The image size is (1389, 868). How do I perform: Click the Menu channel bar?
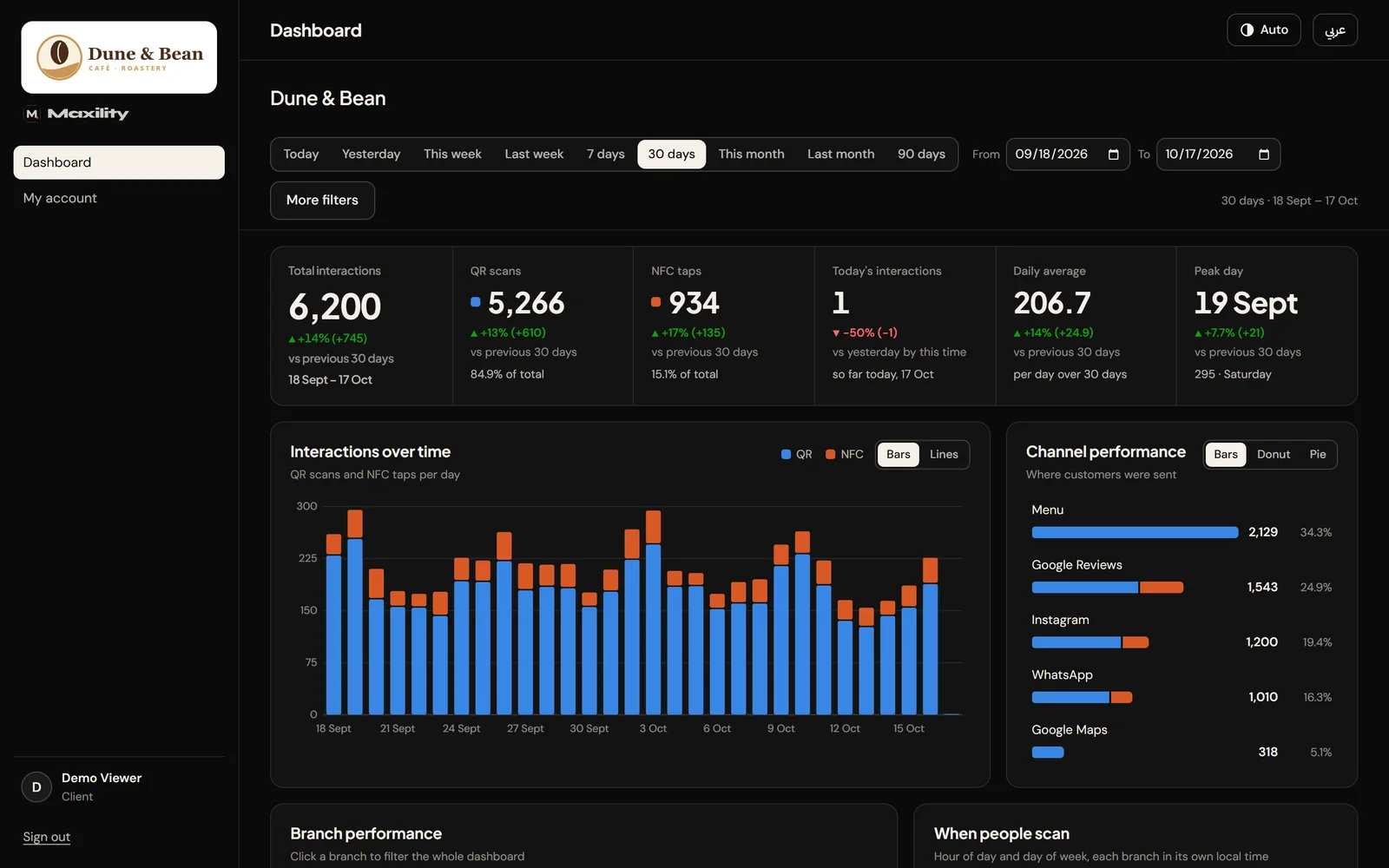(x=1135, y=532)
